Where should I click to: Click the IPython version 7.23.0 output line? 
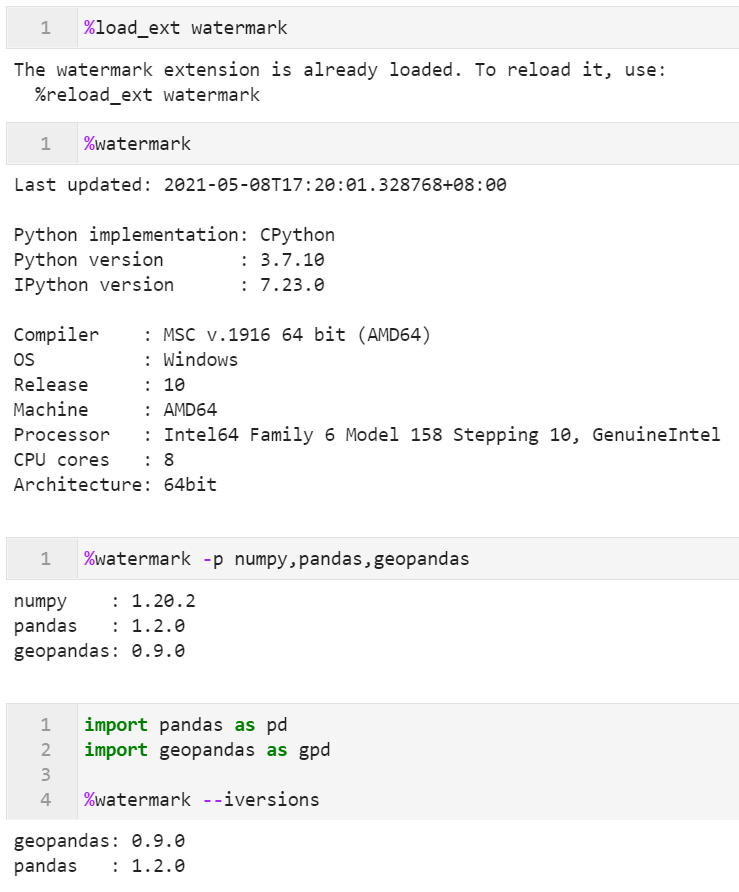pyautogui.click(x=169, y=285)
